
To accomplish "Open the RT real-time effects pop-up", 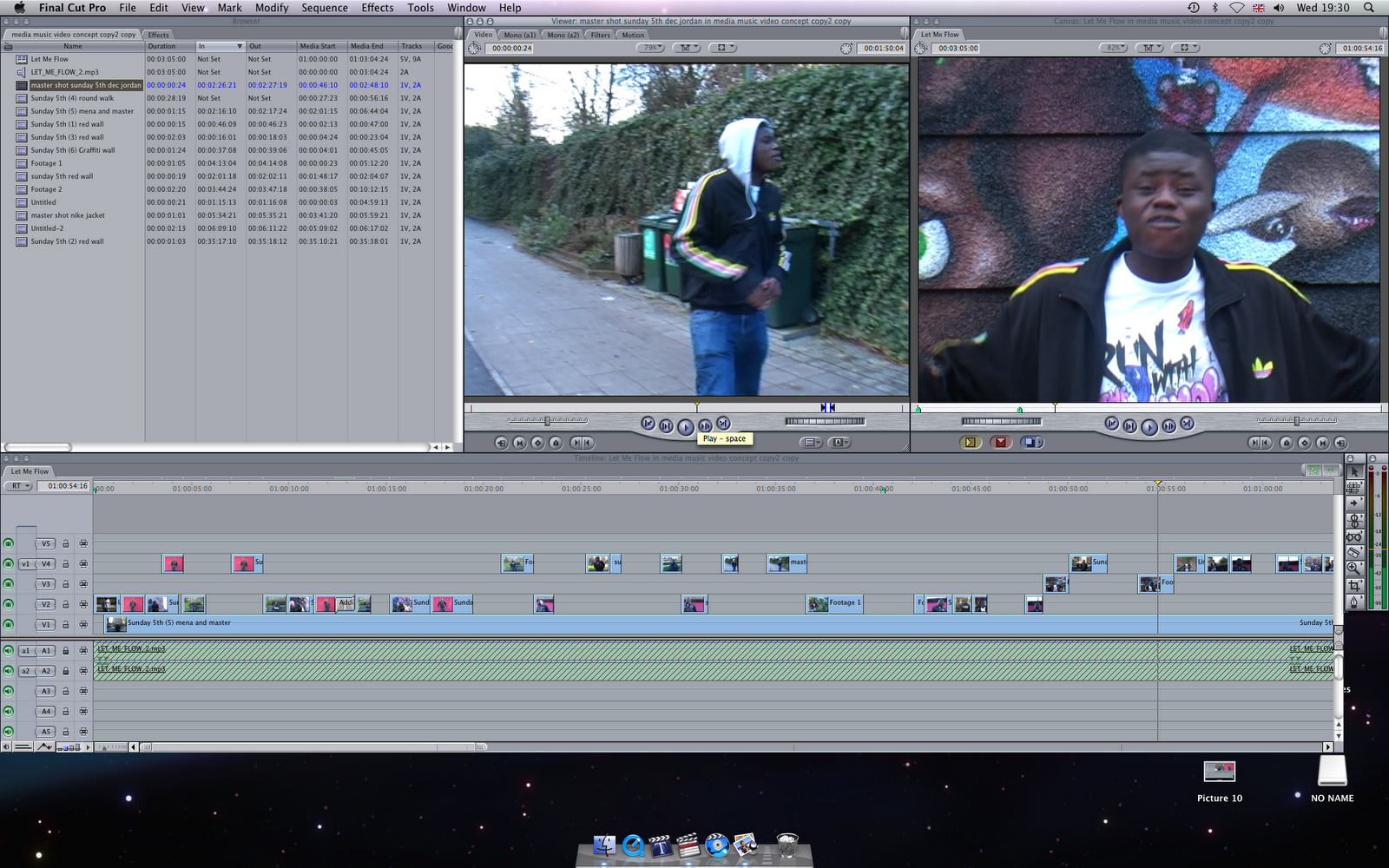I will [19, 486].
